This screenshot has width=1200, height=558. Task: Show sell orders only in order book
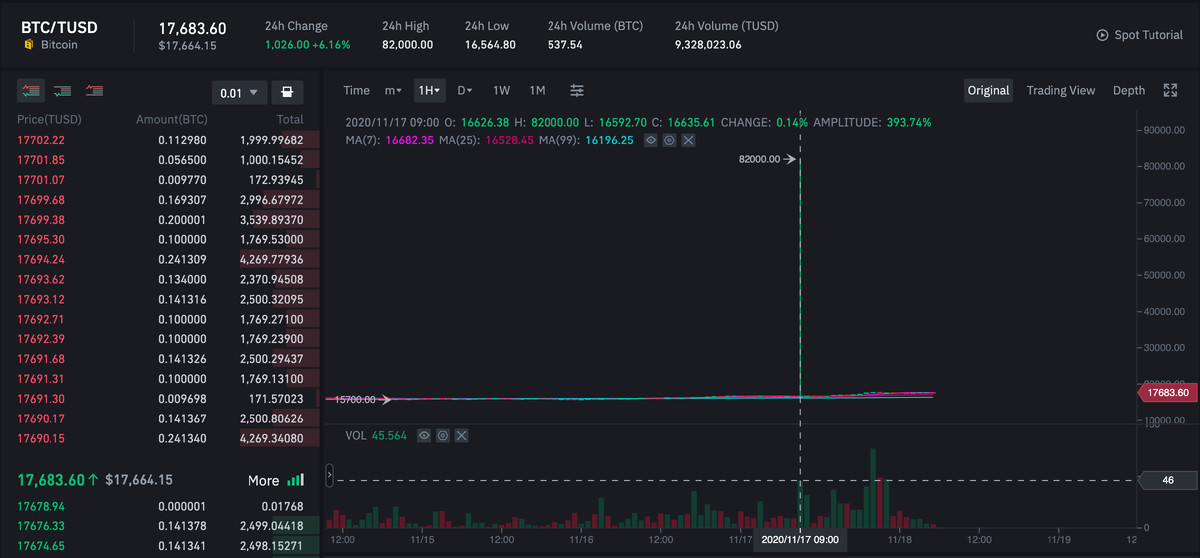[95, 91]
